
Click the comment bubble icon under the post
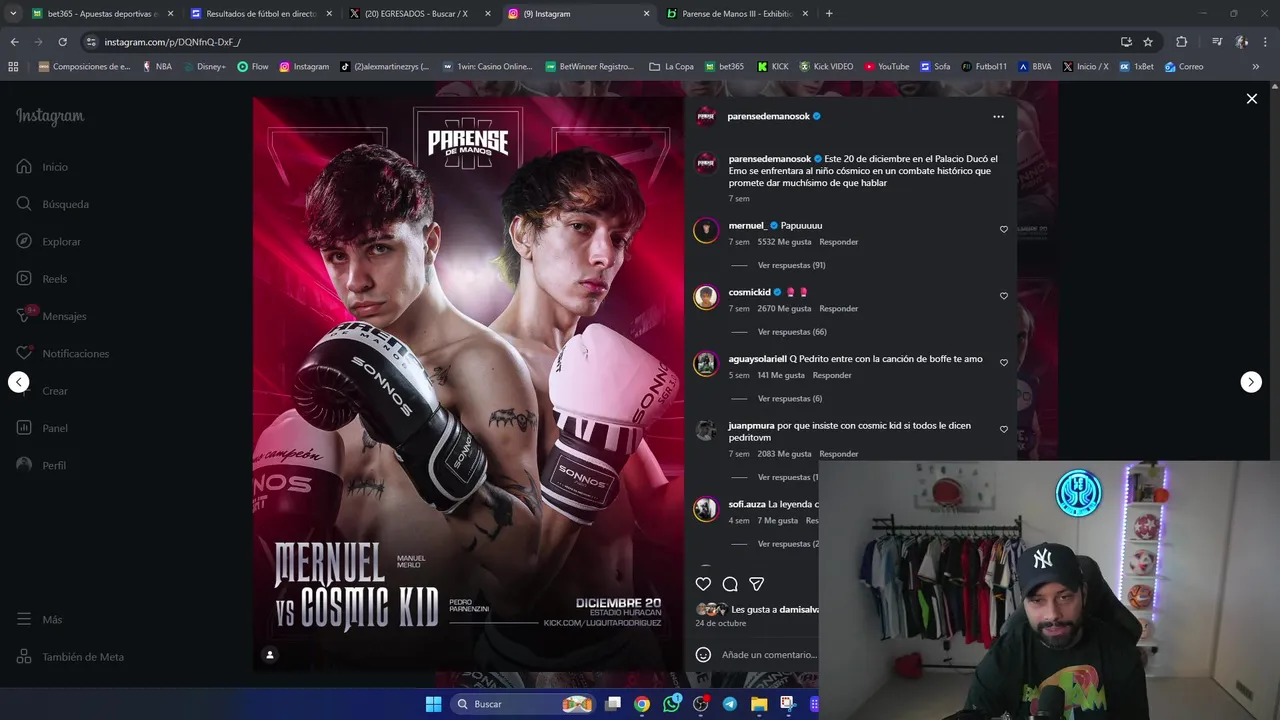pos(730,584)
